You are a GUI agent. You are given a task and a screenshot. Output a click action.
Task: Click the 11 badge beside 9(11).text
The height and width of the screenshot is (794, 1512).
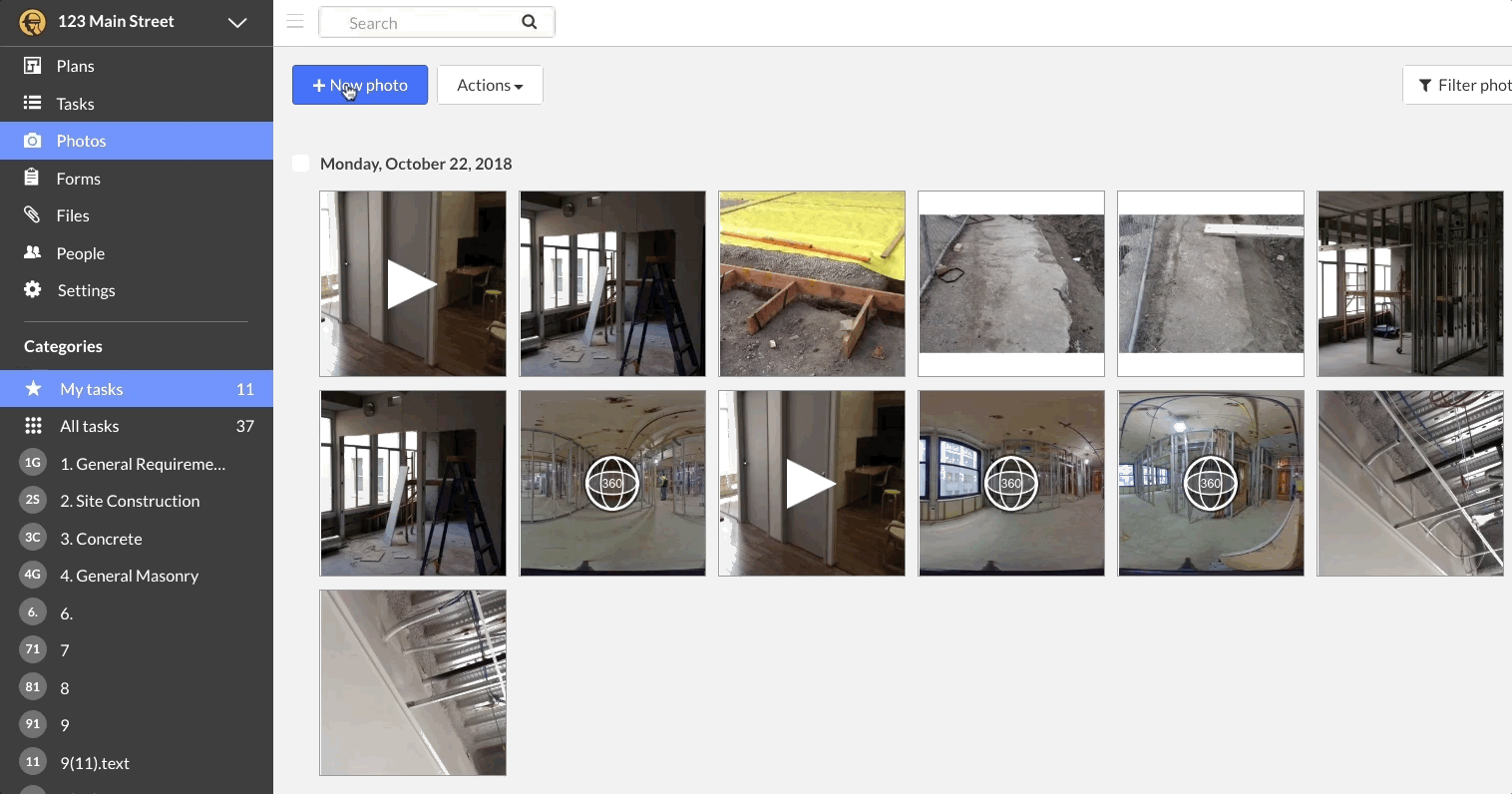(33, 762)
